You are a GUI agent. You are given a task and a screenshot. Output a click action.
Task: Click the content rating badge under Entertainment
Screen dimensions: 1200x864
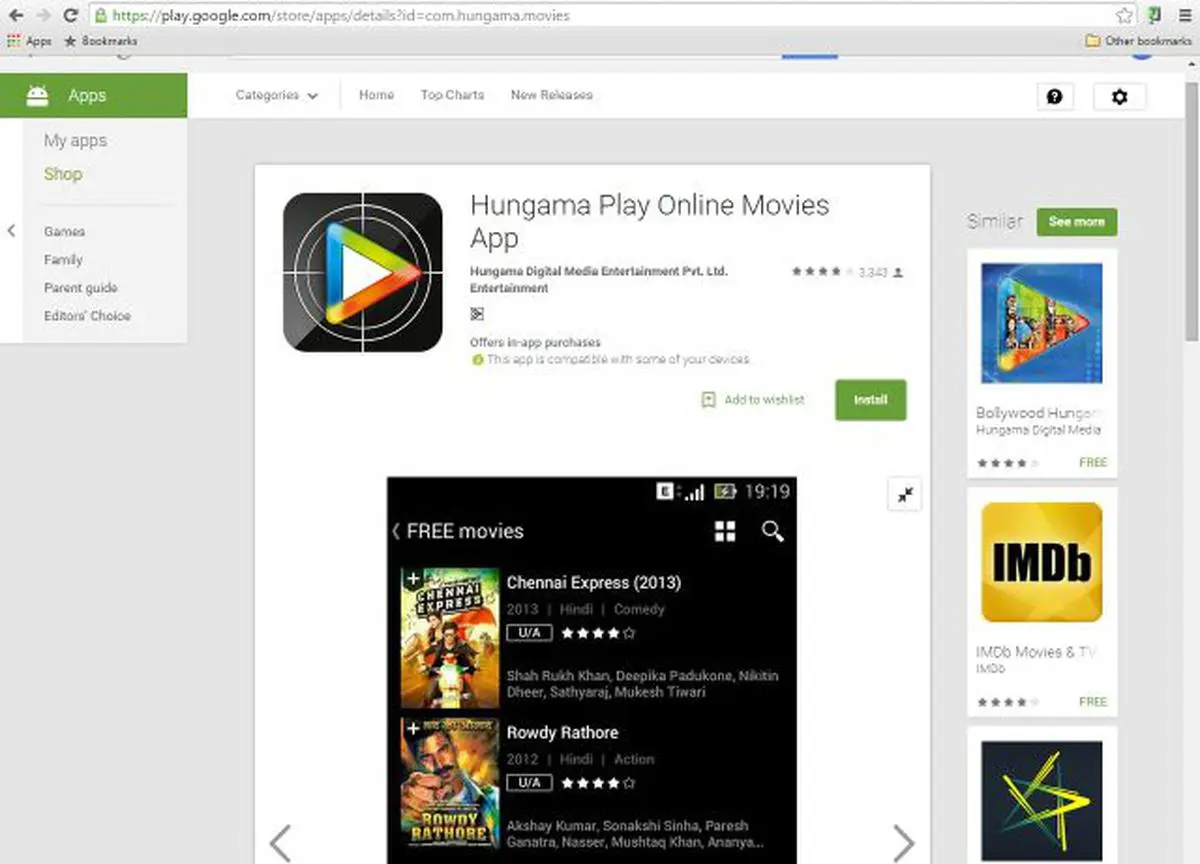[477, 314]
